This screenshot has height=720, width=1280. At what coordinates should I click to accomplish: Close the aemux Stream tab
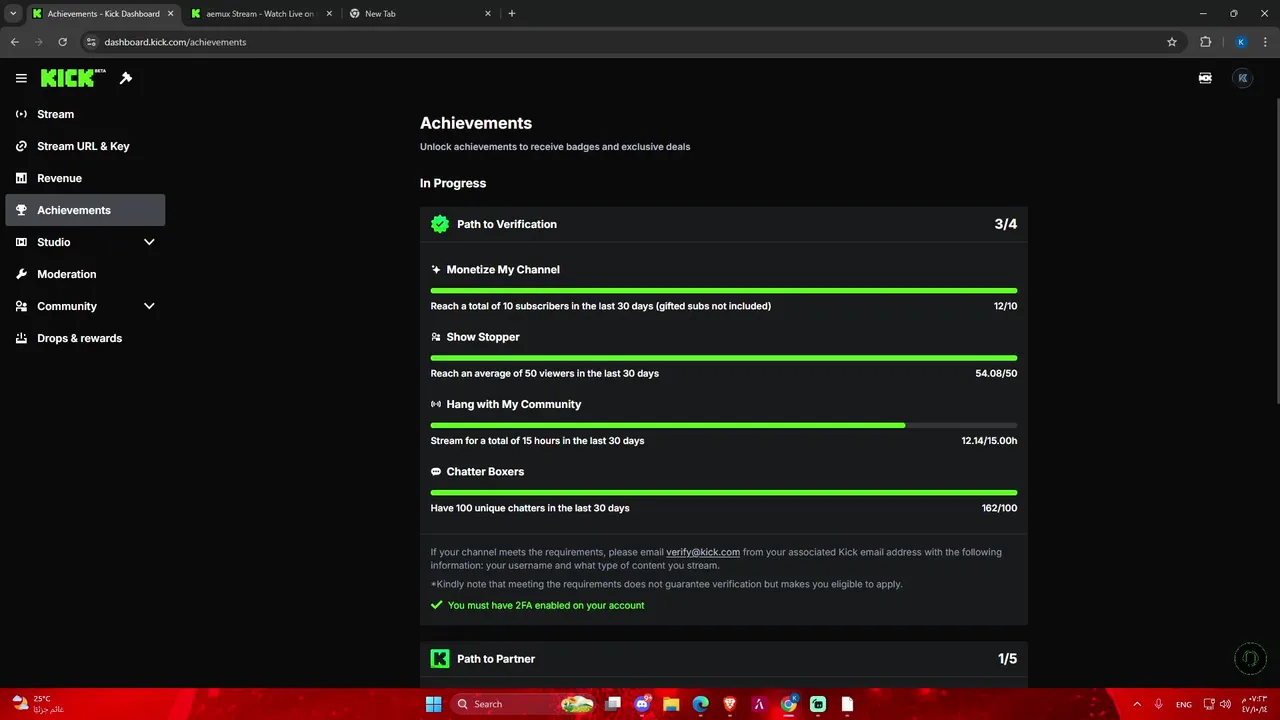point(328,14)
